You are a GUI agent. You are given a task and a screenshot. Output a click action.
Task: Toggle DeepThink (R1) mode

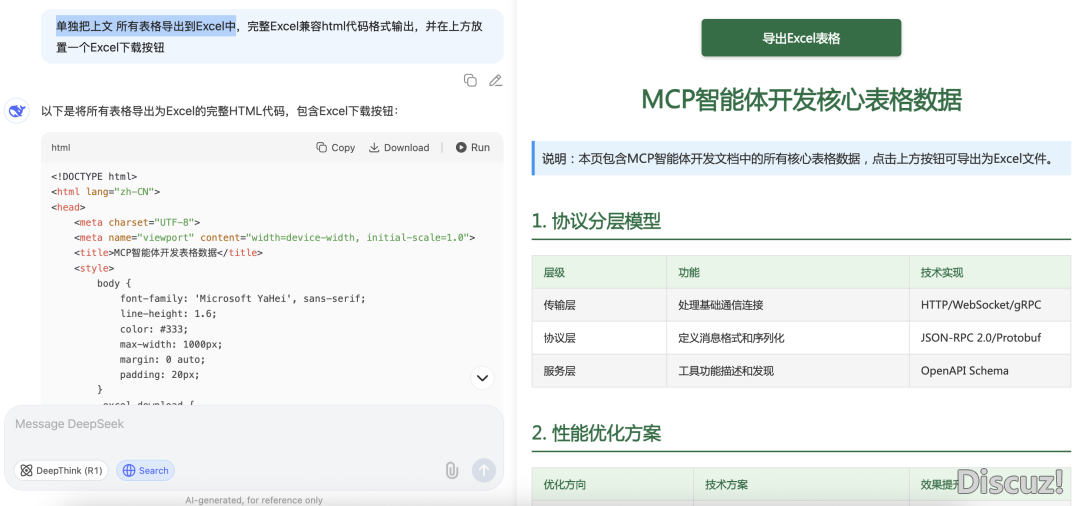click(61, 470)
